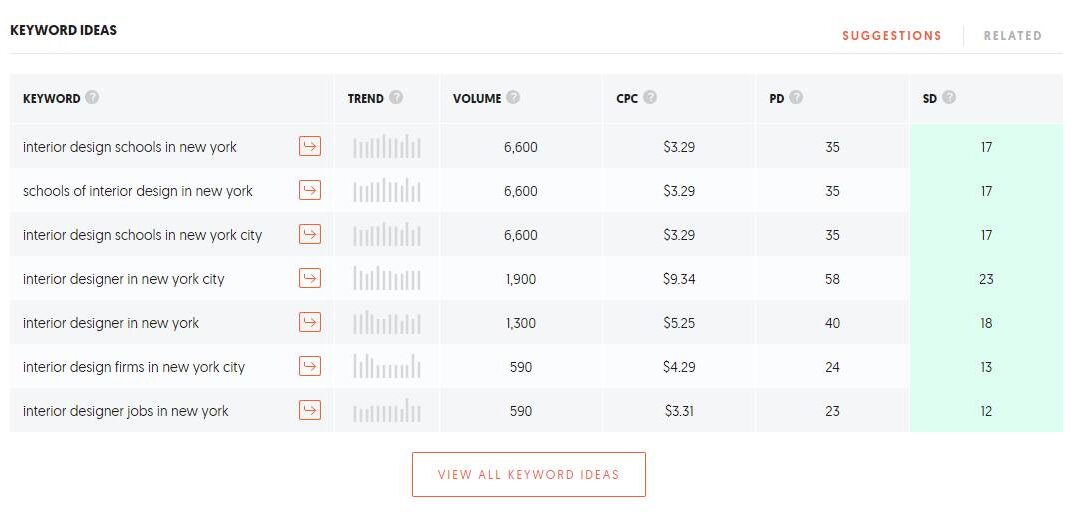Click View All Keyword Ideas button
The image size is (1080, 514).
(528, 474)
